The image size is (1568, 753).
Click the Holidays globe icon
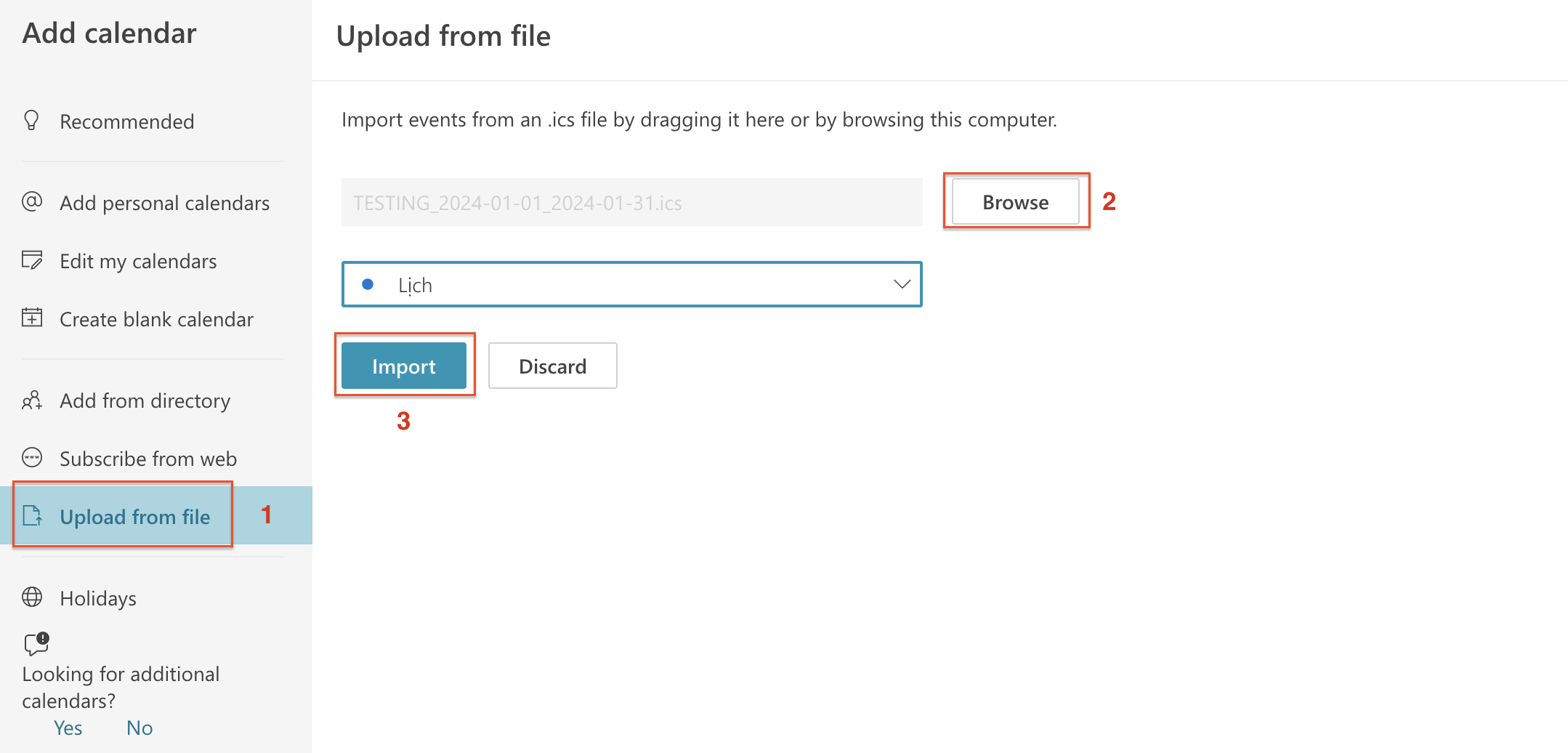click(x=32, y=597)
